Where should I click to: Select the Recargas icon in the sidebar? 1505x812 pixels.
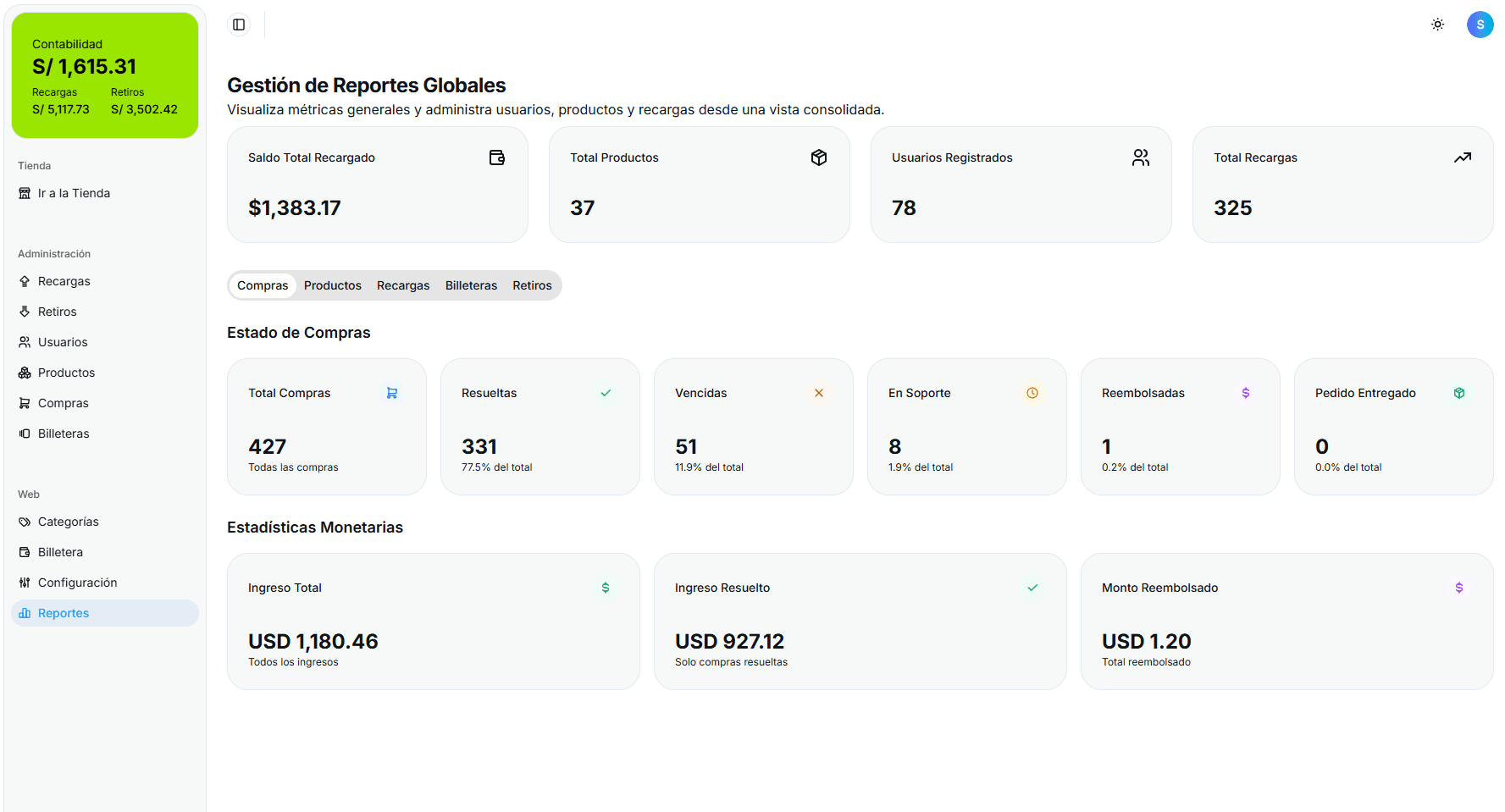tap(25, 281)
